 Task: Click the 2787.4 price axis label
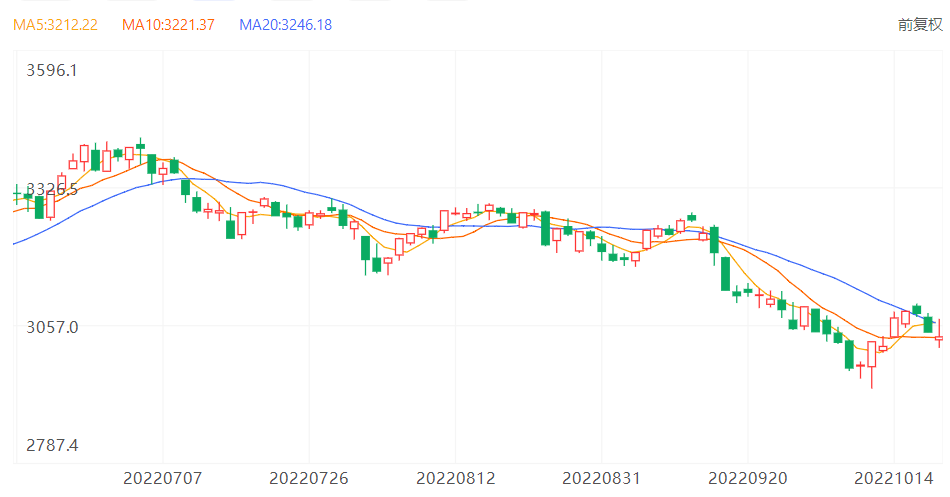(x=52, y=445)
